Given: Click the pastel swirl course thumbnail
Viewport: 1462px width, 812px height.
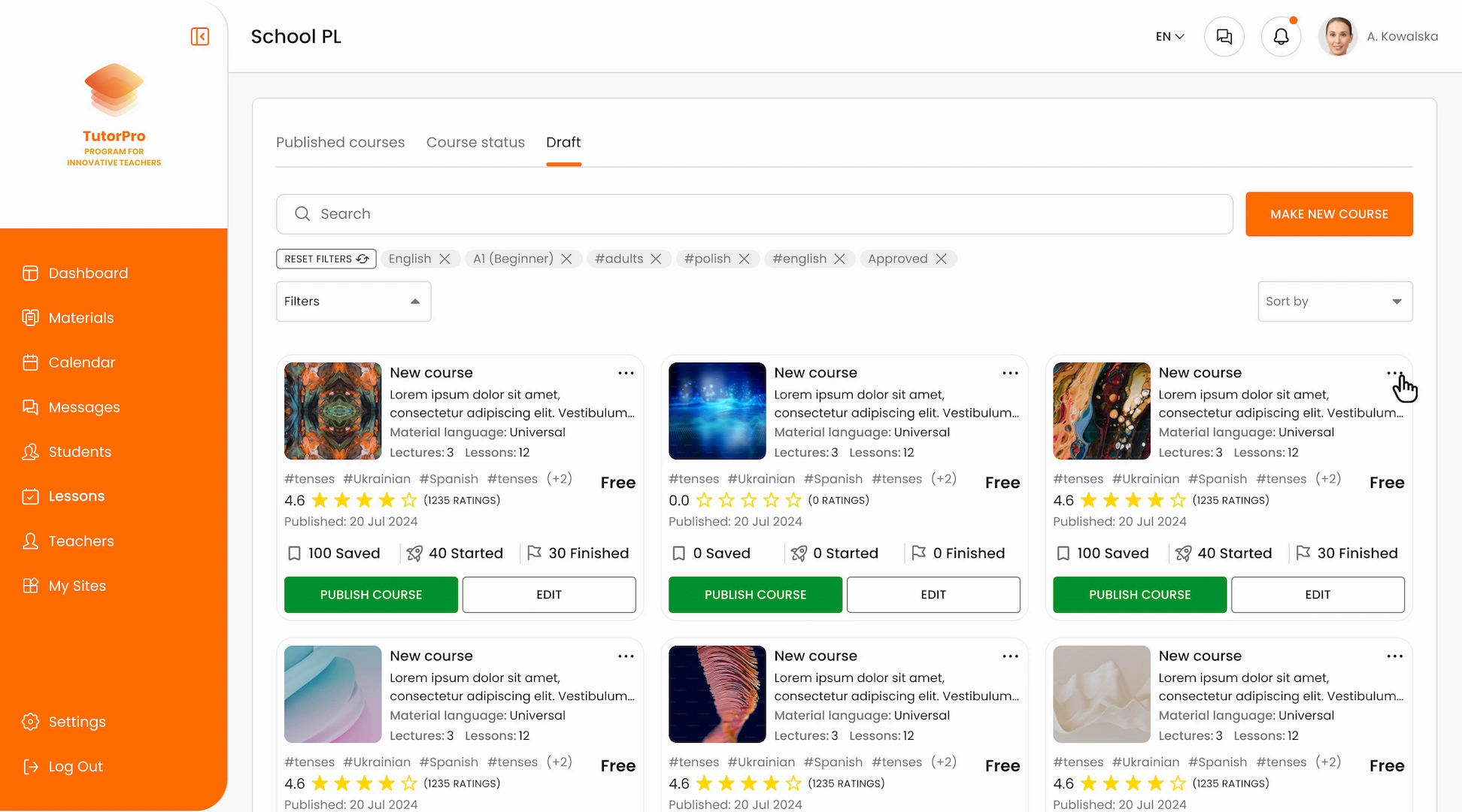Looking at the screenshot, I should coord(333,694).
